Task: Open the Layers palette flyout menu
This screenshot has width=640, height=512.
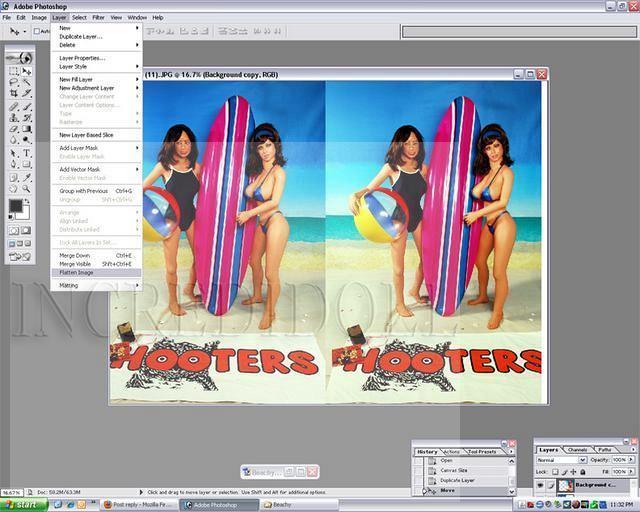Action: pos(633,450)
